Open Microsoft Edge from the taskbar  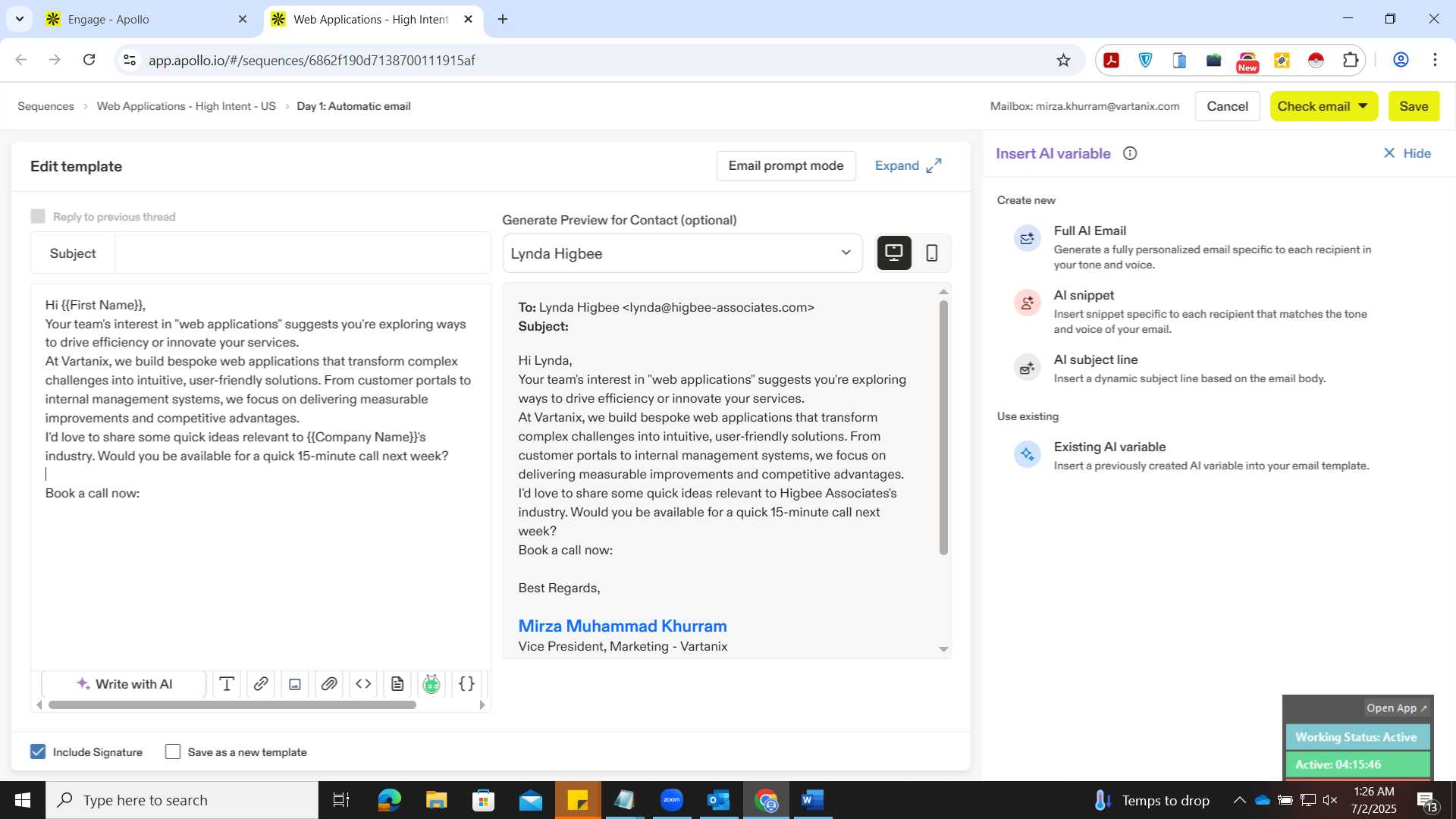(x=389, y=800)
